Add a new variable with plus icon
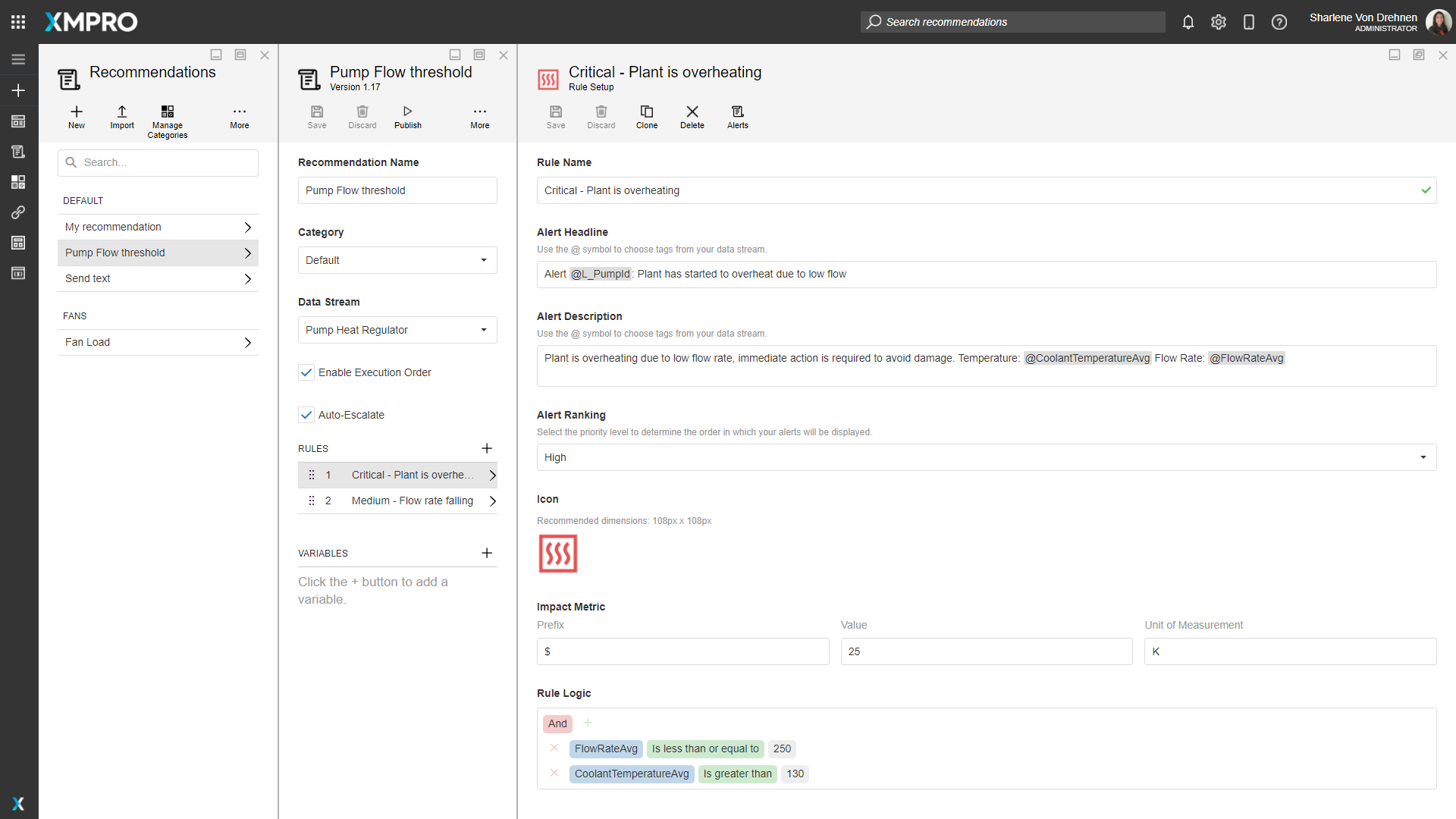 click(x=487, y=553)
